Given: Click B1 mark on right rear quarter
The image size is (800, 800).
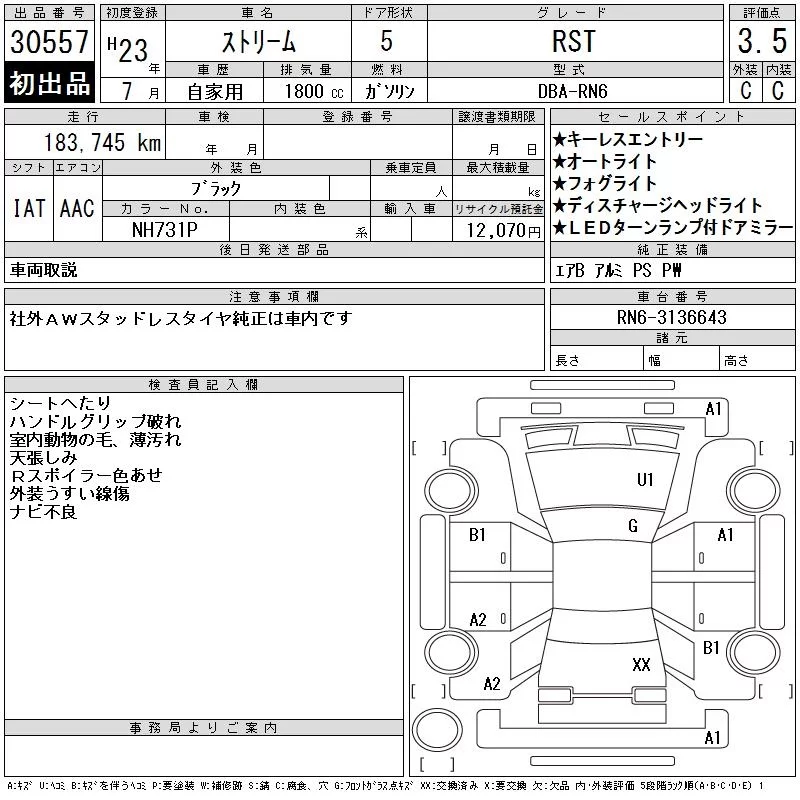Looking at the screenshot, I should tap(711, 647).
